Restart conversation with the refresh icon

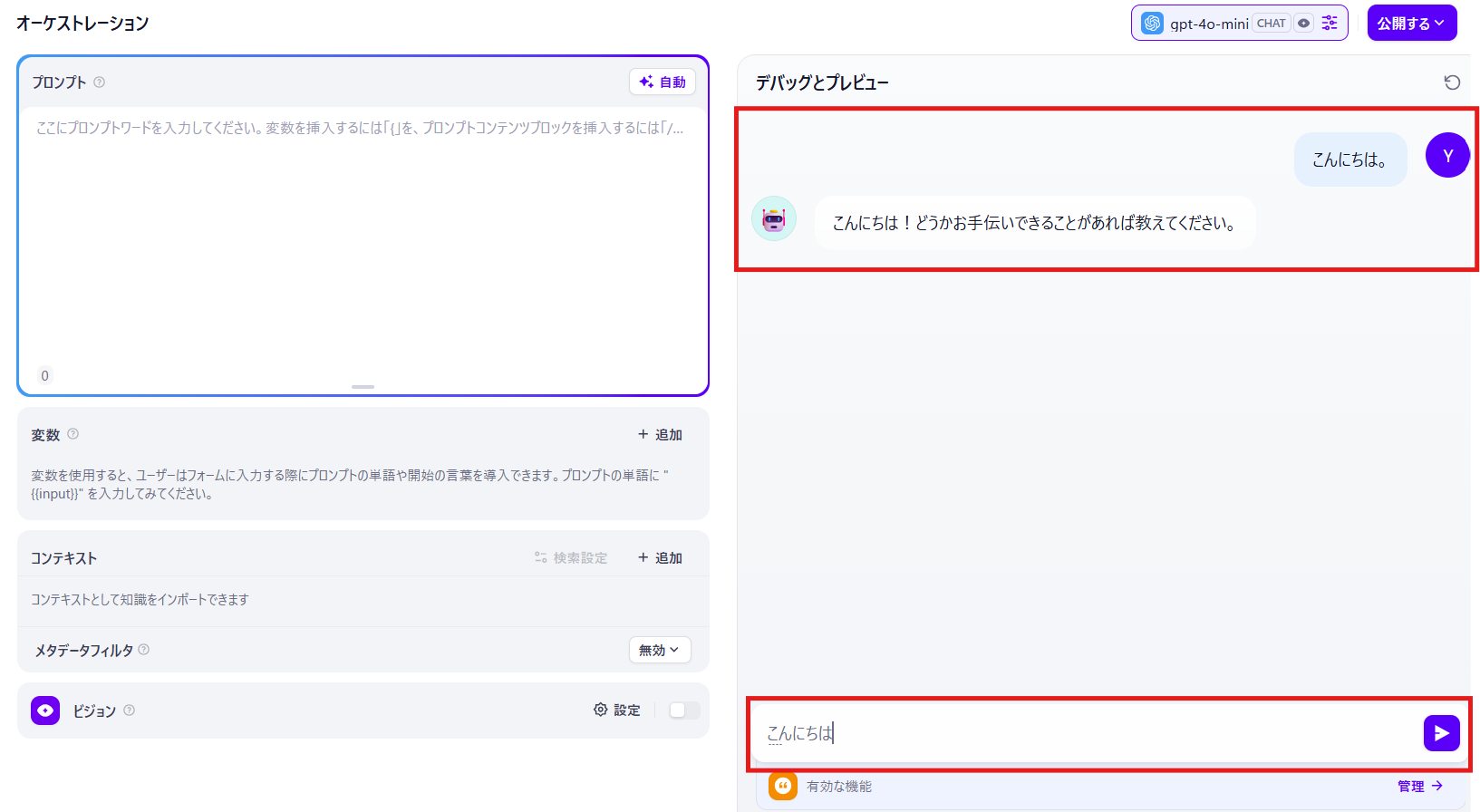click(1452, 82)
